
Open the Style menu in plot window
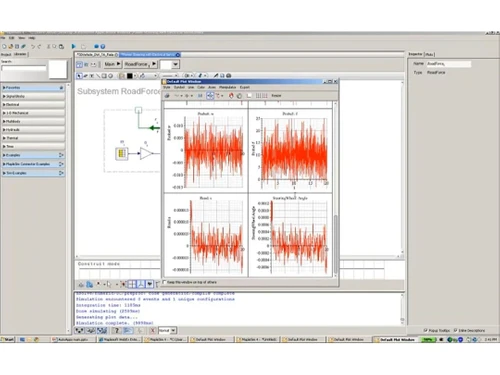[x=167, y=87]
